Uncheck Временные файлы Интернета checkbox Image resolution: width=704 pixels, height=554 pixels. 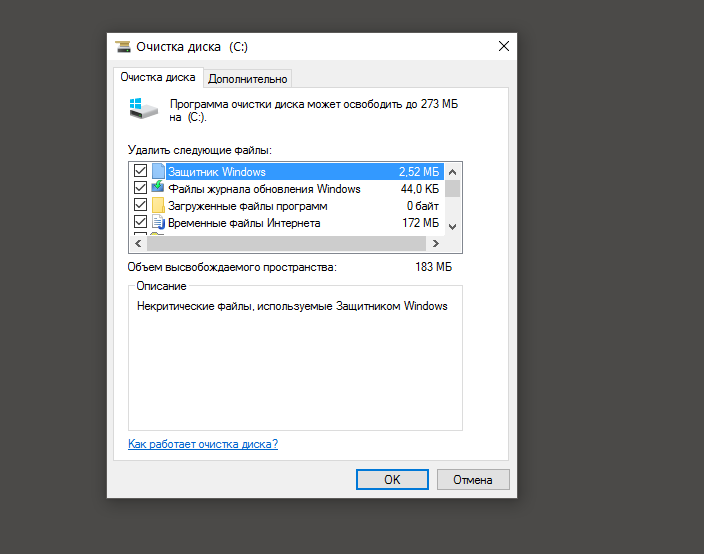coord(141,222)
